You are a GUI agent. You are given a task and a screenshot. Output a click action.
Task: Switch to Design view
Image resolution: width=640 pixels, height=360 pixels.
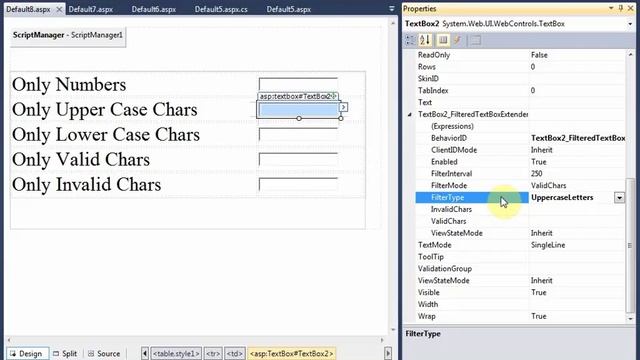[x=27, y=353]
